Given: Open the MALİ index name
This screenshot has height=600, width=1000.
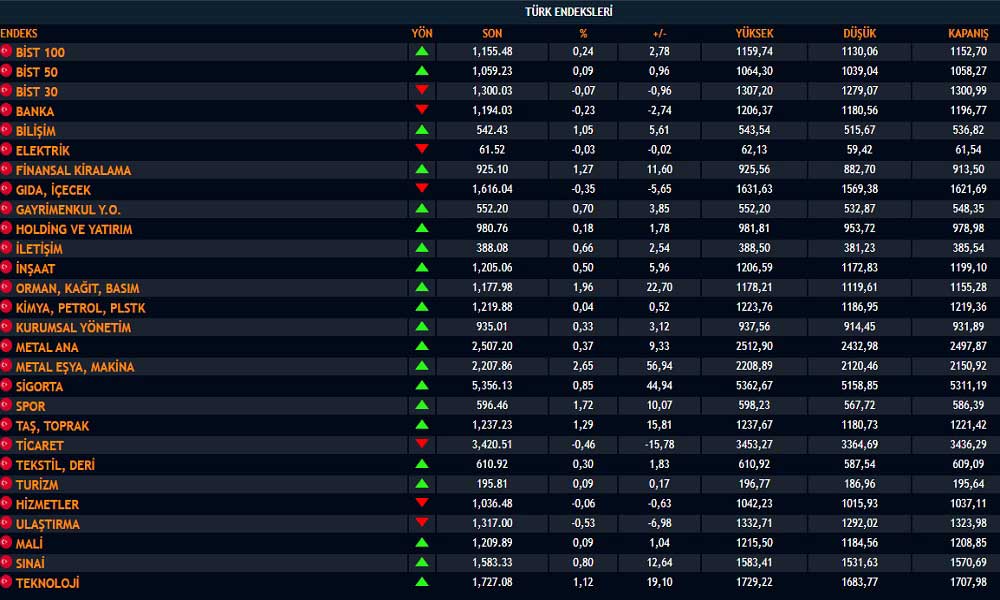Looking at the screenshot, I should 29,544.
